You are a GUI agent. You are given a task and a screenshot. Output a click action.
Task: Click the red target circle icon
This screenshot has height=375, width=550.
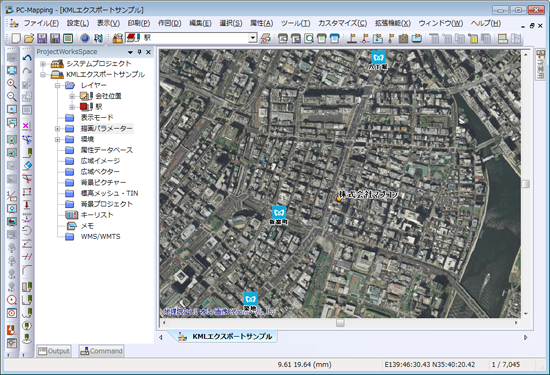click(12, 300)
